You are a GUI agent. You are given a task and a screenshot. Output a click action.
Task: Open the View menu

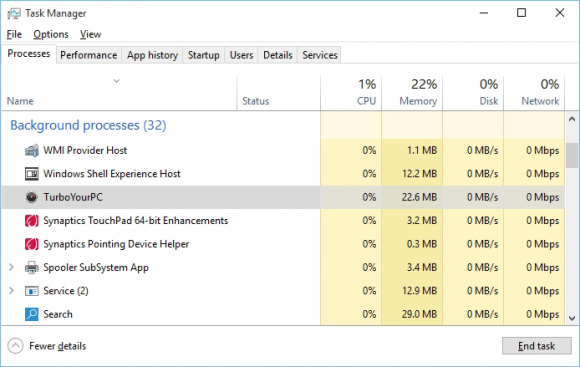point(90,34)
